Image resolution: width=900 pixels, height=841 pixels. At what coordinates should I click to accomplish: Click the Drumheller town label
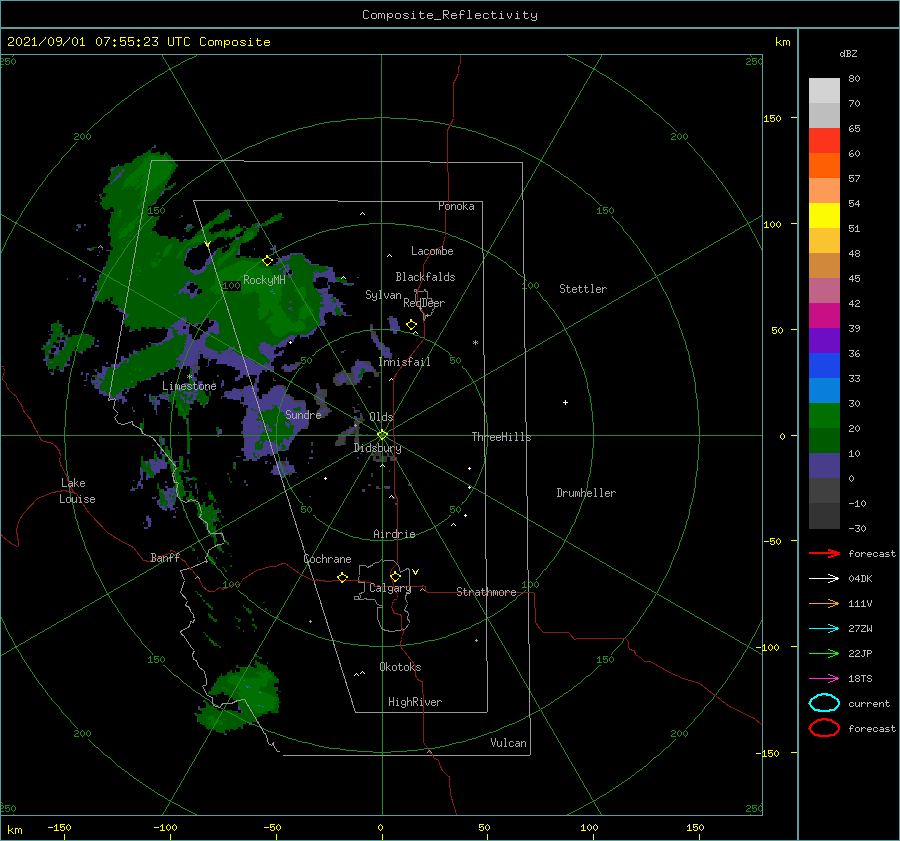[586, 493]
